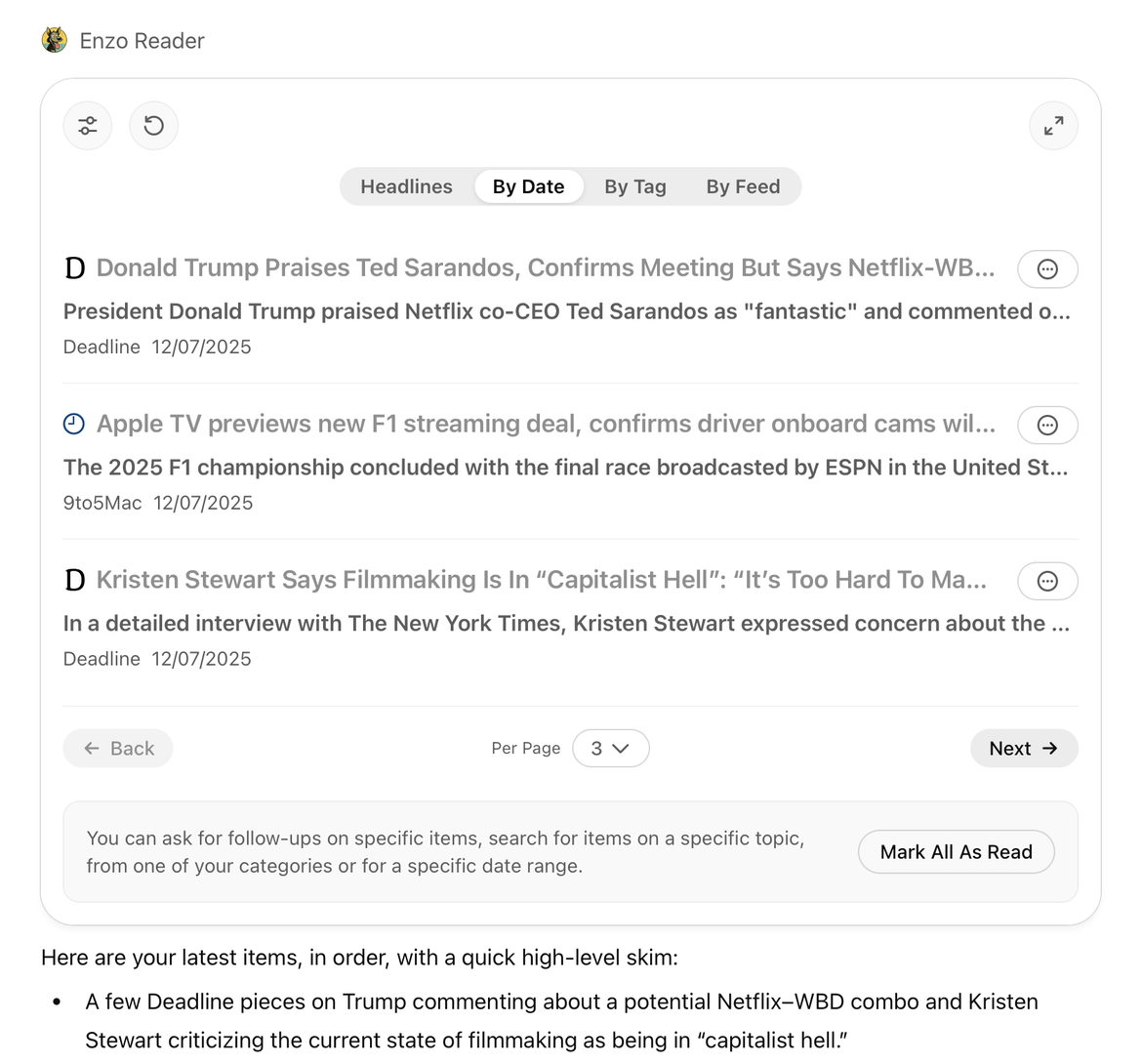
Task: Expand the reader to fullscreen
Action: [x=1053, y=126]
